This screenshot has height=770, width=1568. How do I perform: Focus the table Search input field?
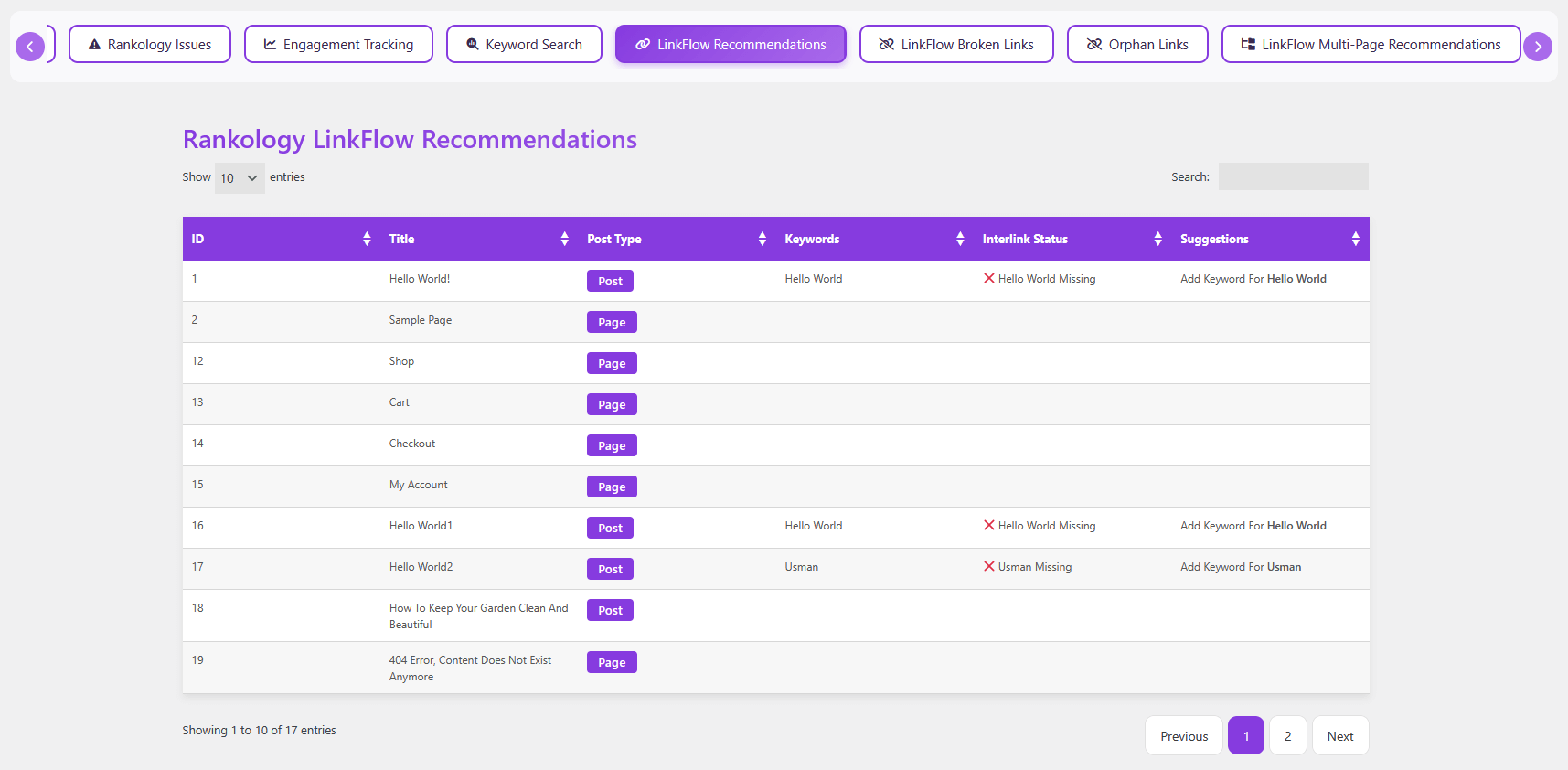click(1293, 177)
